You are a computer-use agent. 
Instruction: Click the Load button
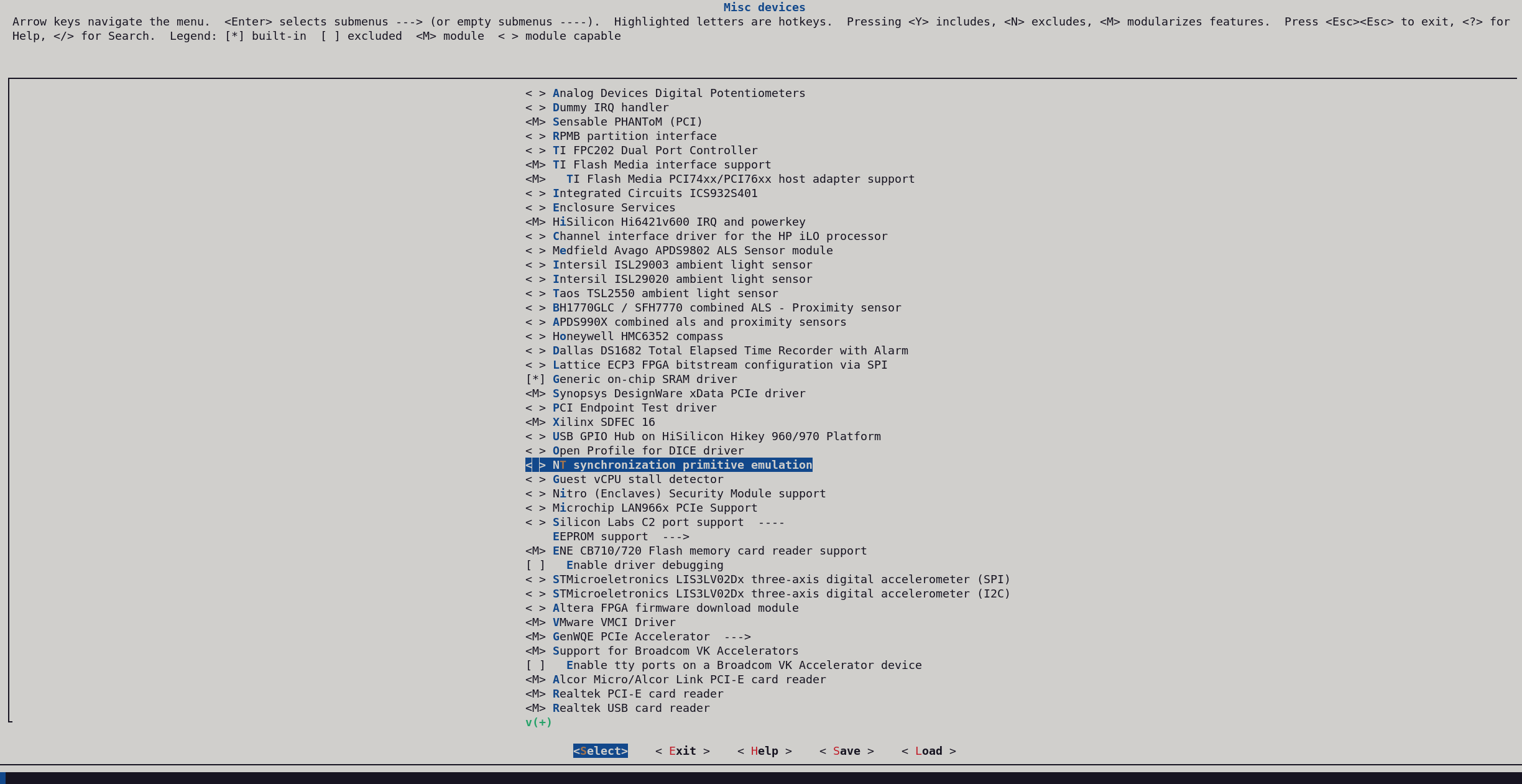(928, 751)
